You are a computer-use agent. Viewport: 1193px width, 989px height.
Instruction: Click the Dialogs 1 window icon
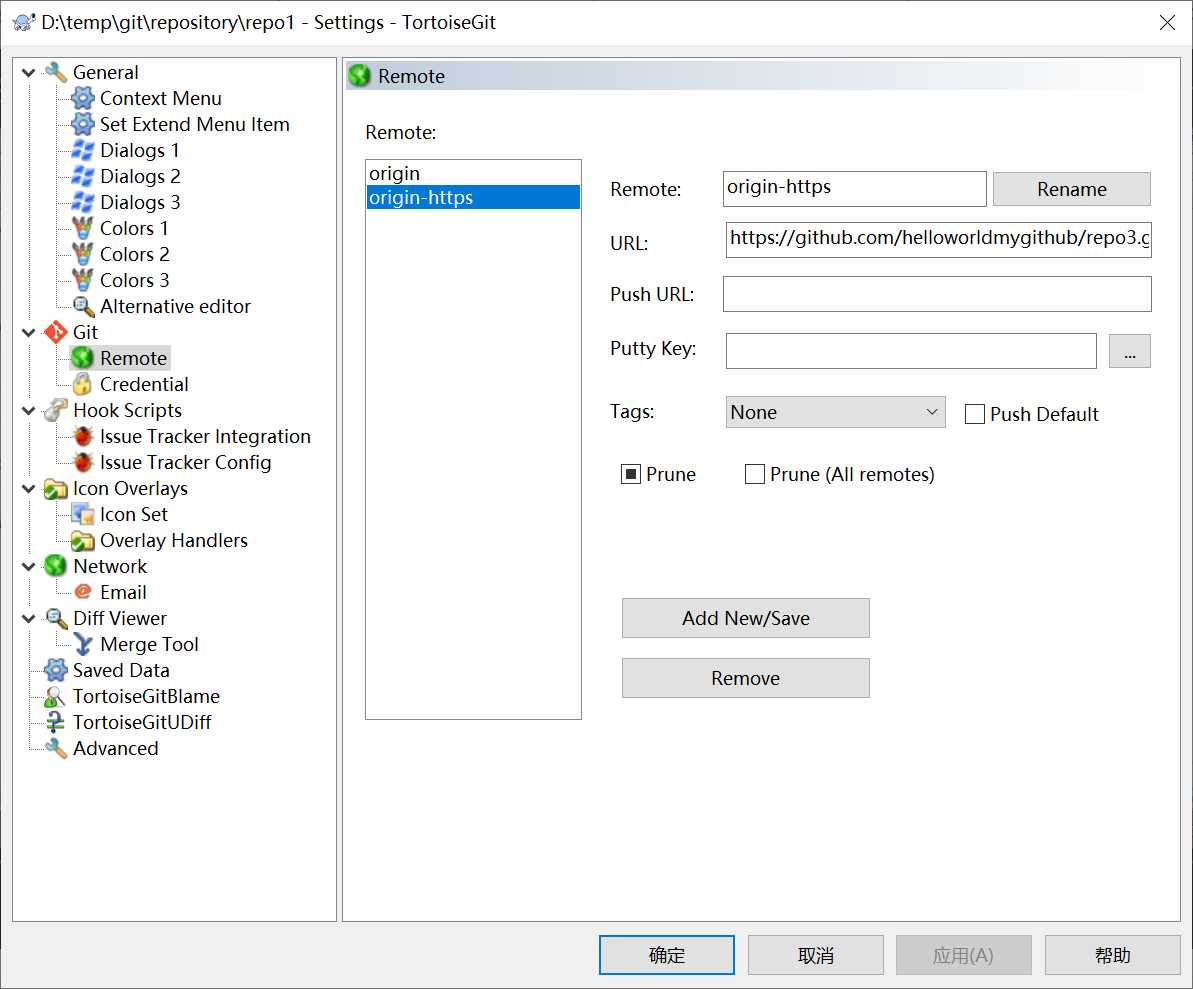point(82,151)
